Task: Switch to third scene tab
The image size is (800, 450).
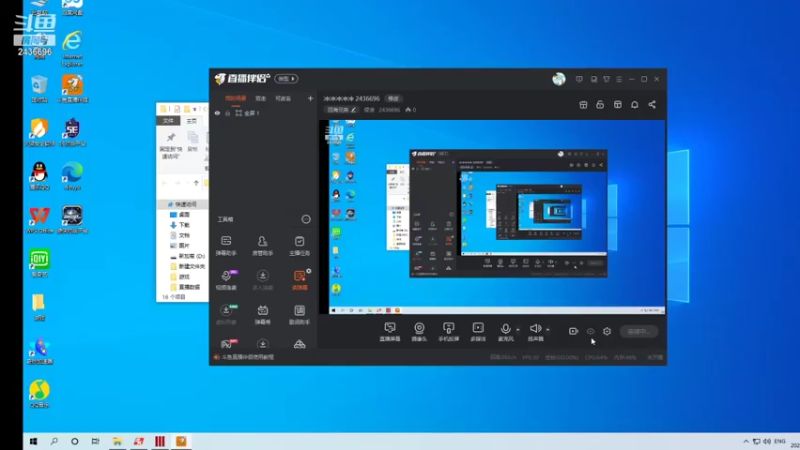Action: tap(283, 98)
